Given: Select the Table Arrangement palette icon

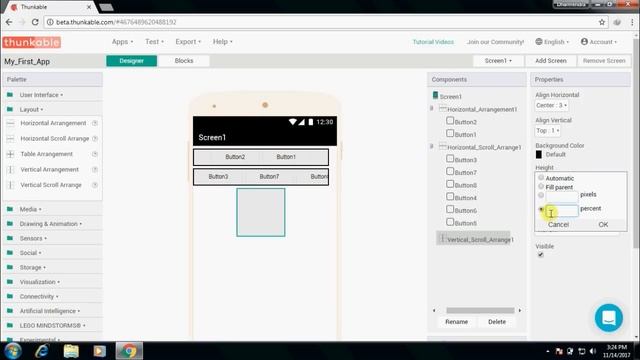Looking at the screenshot, I should point(11,154).
